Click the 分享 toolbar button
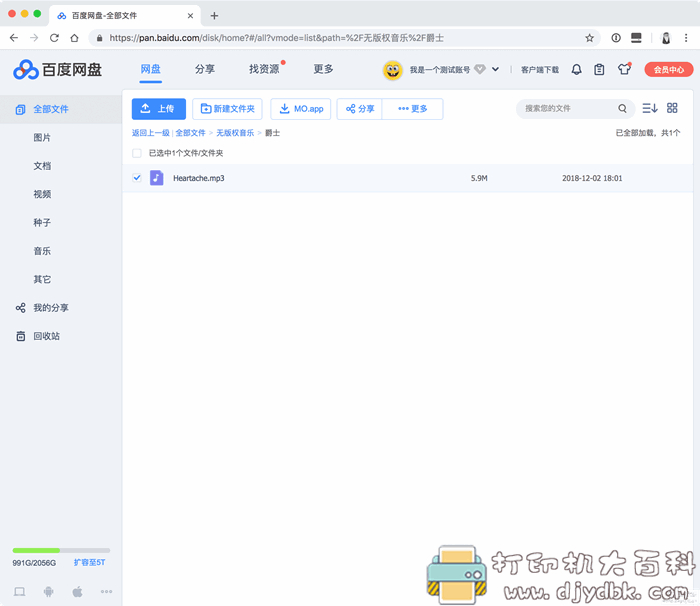The width and height of the screenshot is (700, 606). (359, 109)
